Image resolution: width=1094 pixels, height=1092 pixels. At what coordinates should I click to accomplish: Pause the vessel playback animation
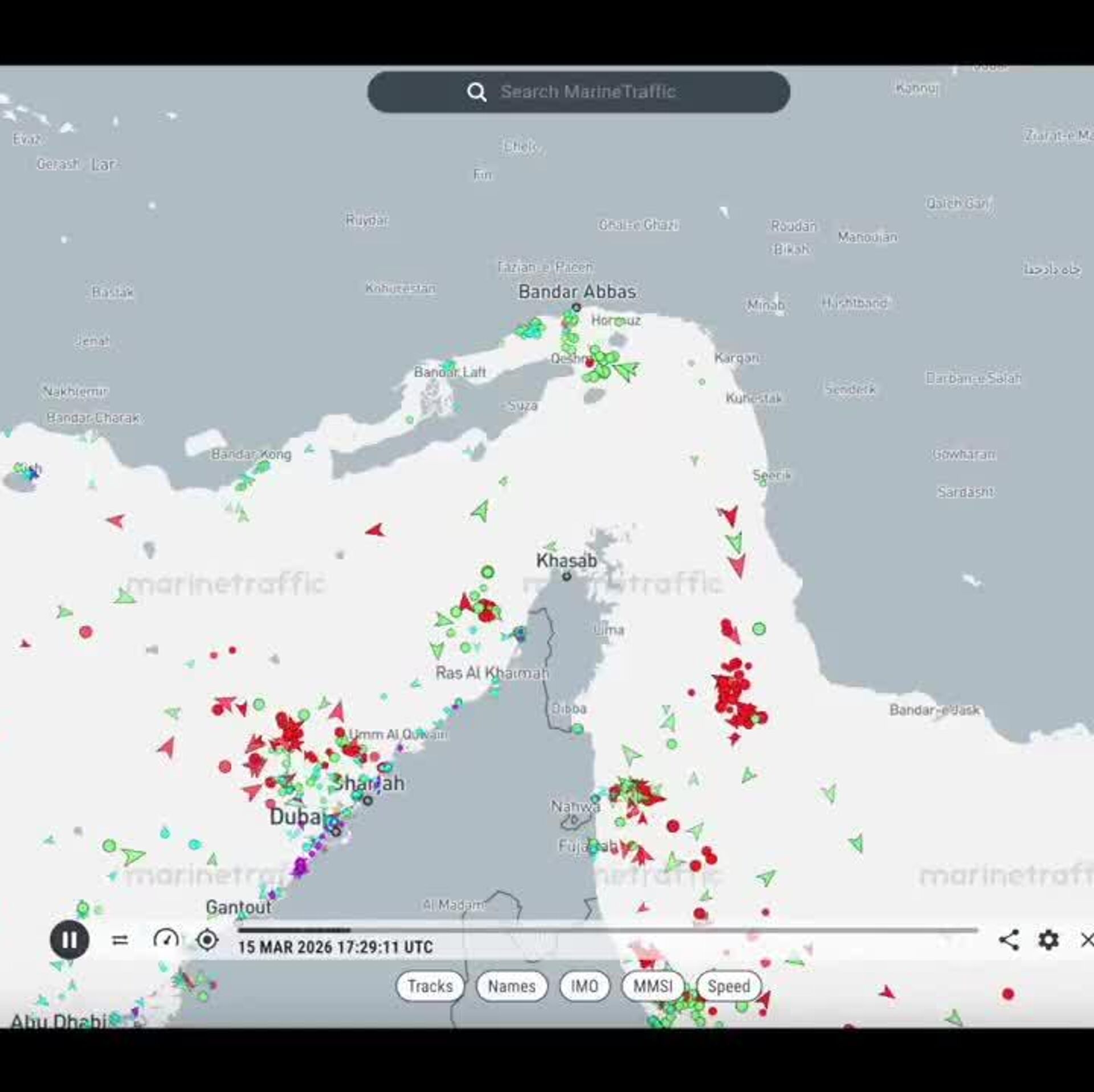click(70, 939)
